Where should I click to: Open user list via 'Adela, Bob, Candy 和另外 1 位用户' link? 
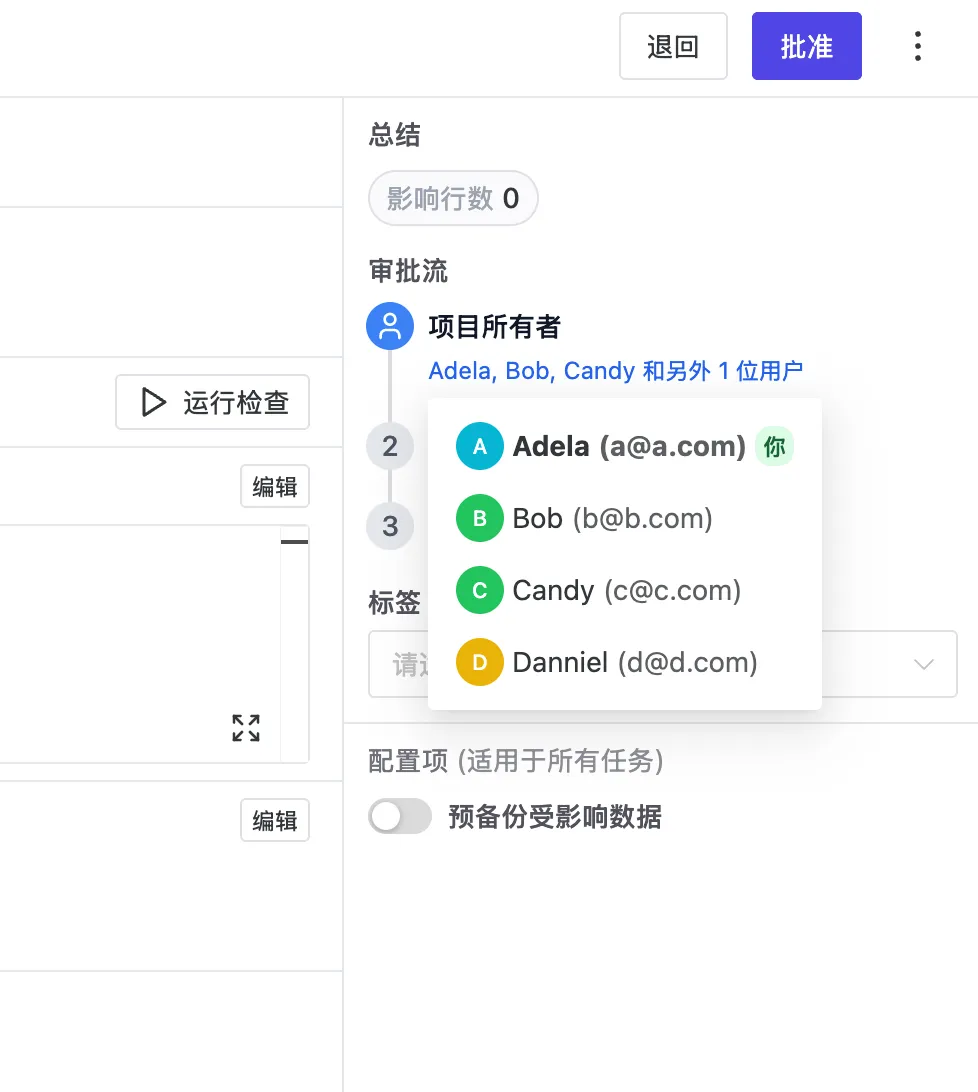pyautogui.click(x=614, y=371)
